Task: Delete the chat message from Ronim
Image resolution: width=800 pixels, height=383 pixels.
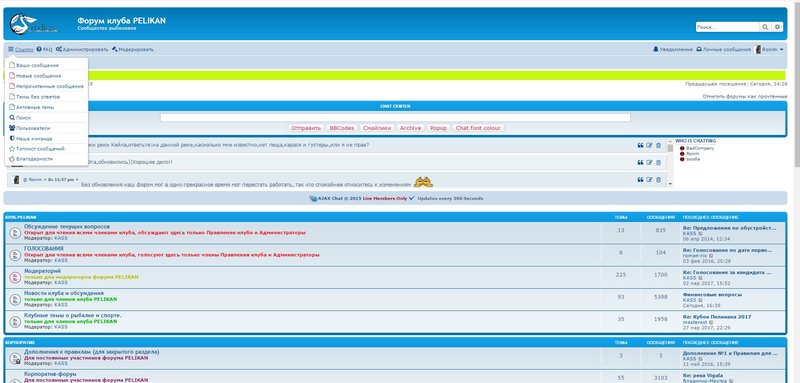Action: pos(658,180)
